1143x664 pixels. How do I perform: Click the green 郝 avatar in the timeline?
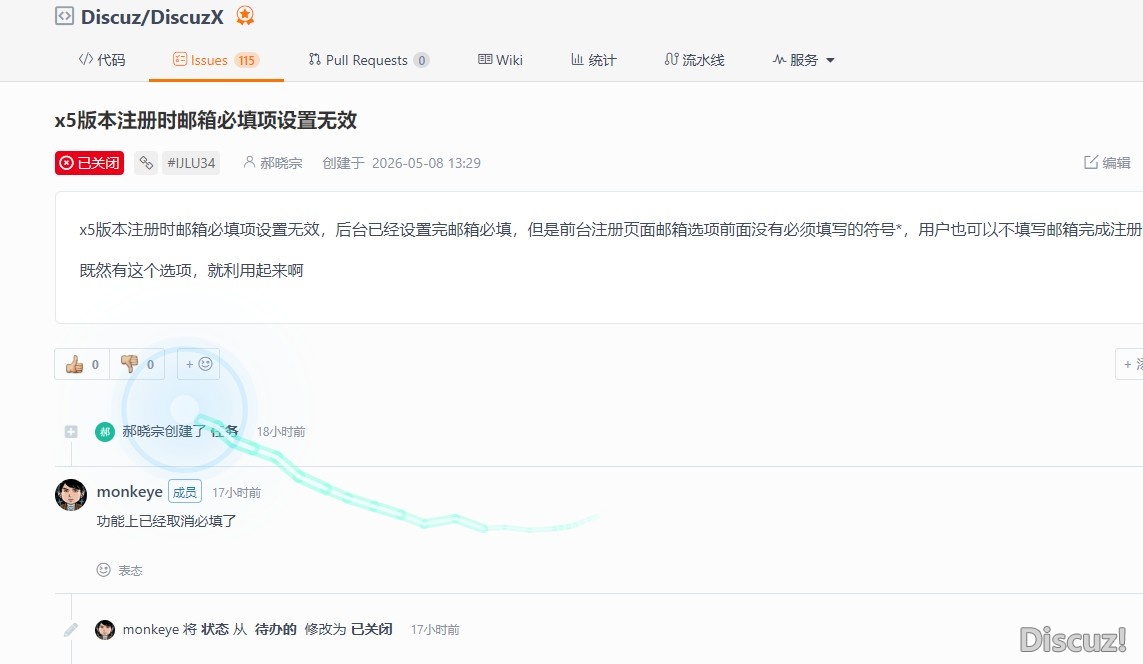(105, 431)
